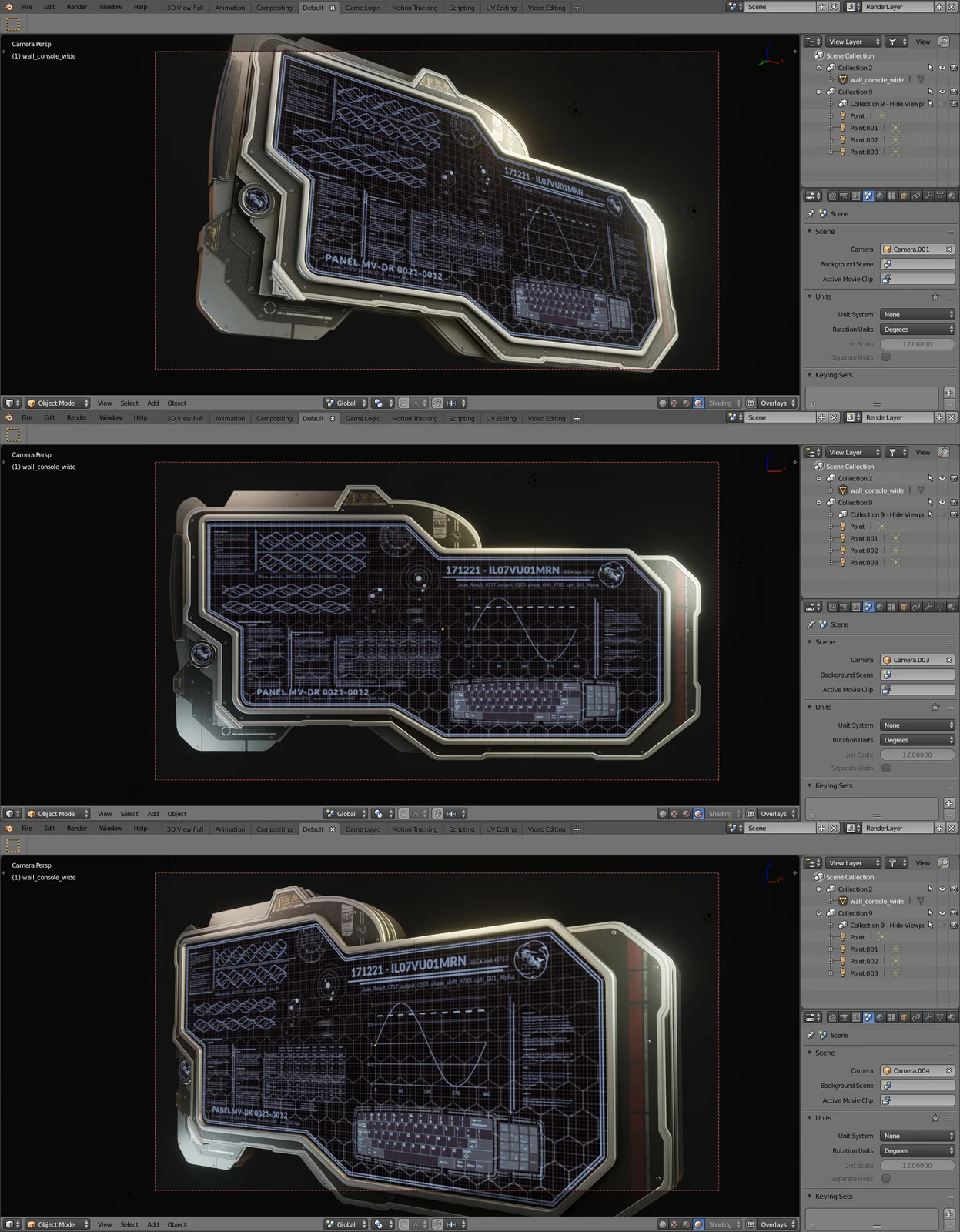Open the View Layer display dropdown in bottom outliner
Image resolution: width=960 pixels, height=1232 pixels.
pos(854,863)
